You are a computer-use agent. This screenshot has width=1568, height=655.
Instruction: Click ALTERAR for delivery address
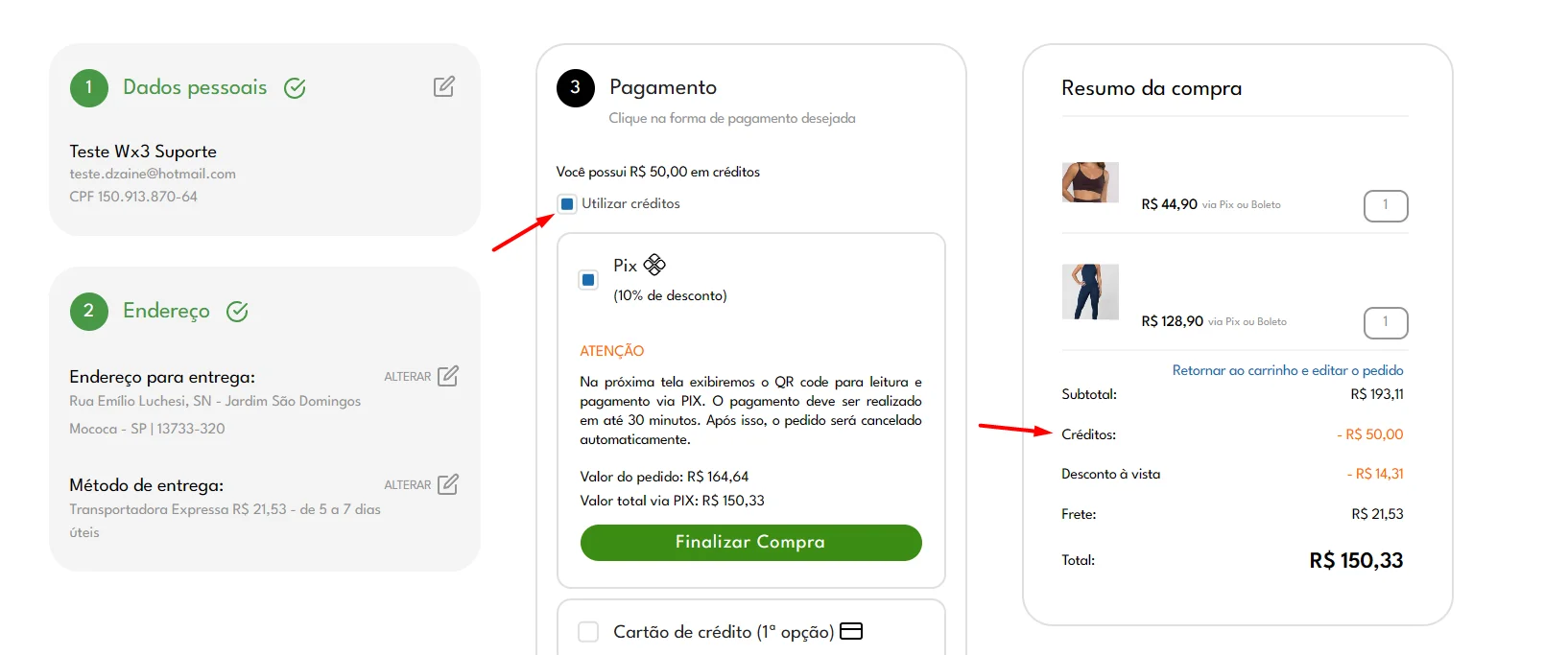408,377
